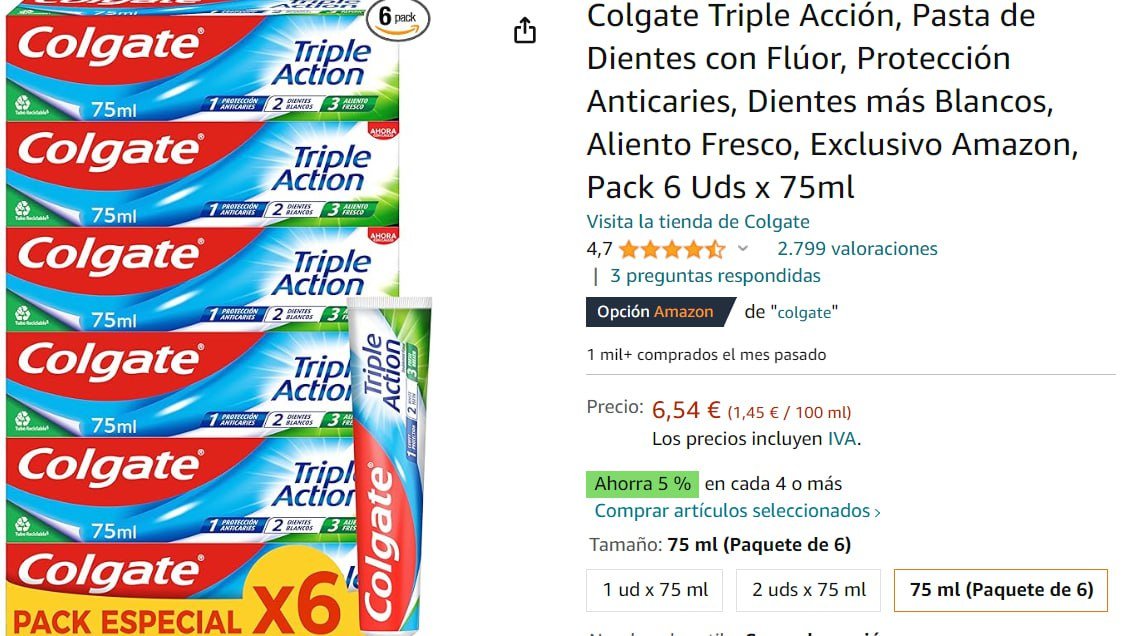Open 3 preguntas respondidas link
The image size is (1129, 636).
coord(715,276)
